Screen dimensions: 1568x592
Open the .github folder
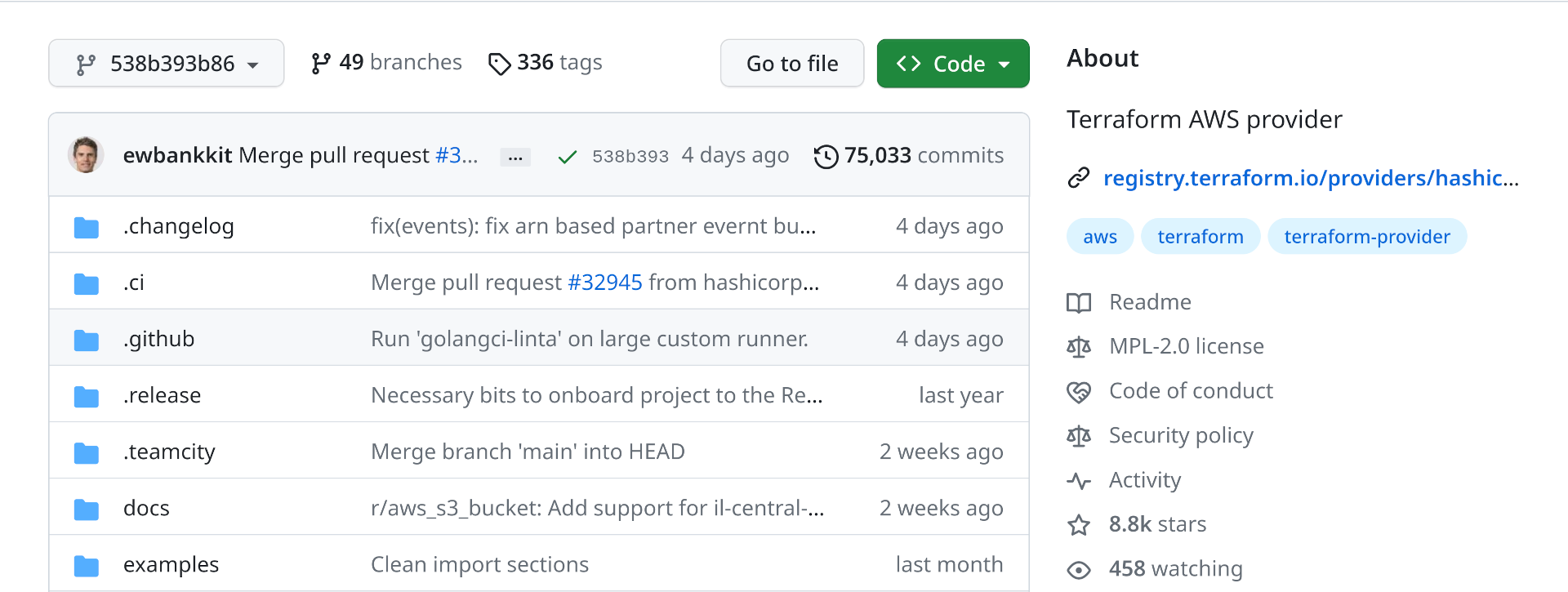(x=159, y=339)
